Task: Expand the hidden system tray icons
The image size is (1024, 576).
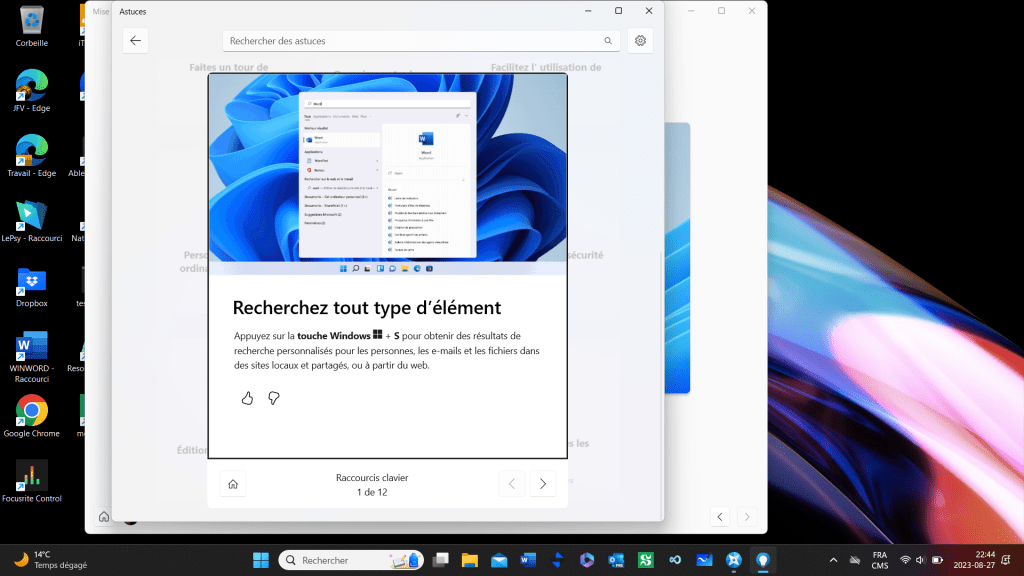Action: (833, 560)
